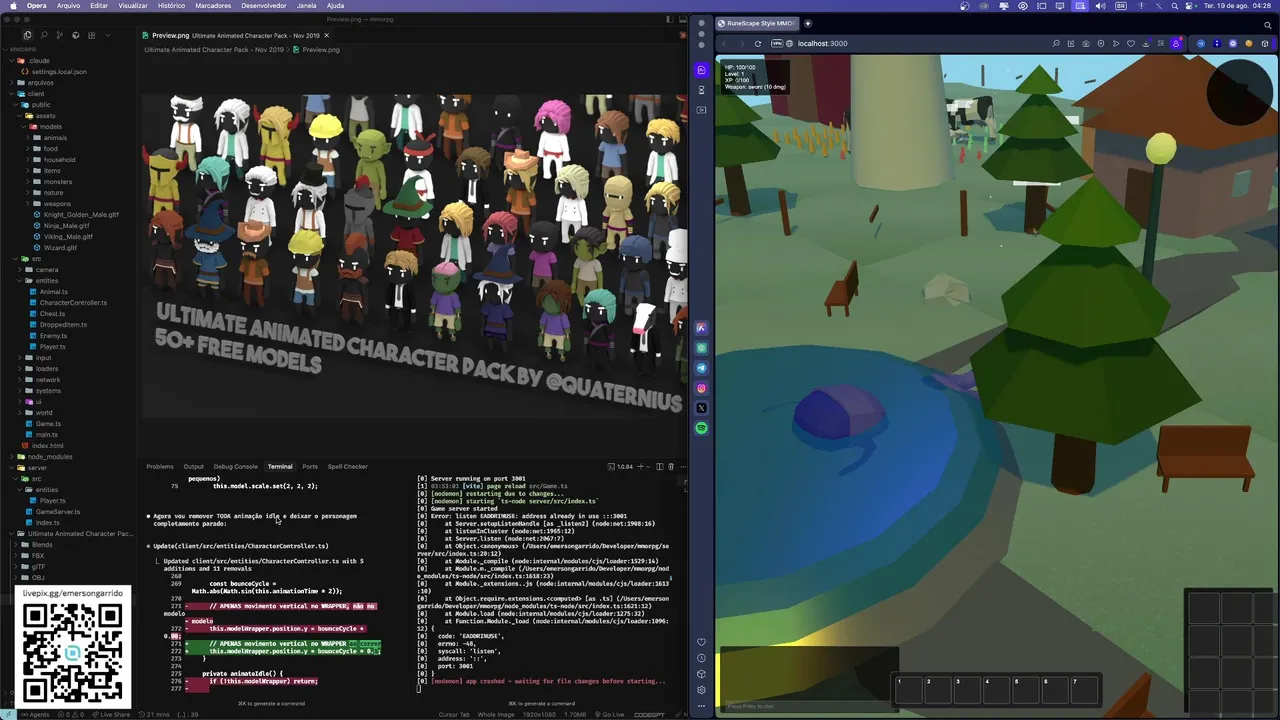Open Opera sidebar X (Twitter) icon

(x=701, y=408)
